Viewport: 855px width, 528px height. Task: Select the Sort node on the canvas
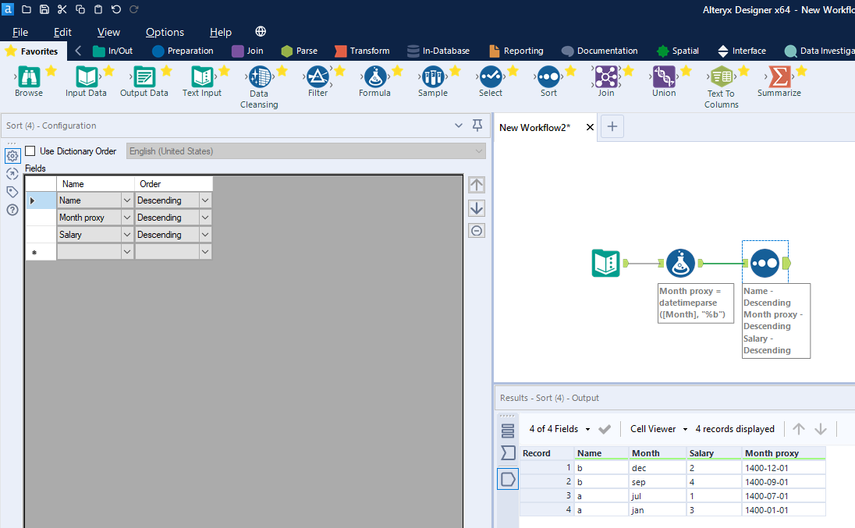(764, 263)
